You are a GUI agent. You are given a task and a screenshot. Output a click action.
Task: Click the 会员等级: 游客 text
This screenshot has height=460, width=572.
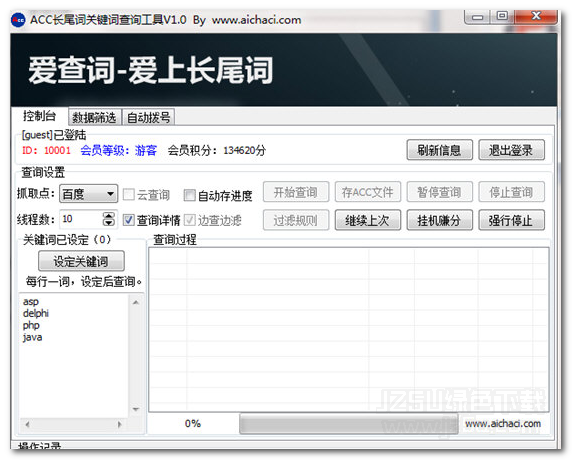119,150
